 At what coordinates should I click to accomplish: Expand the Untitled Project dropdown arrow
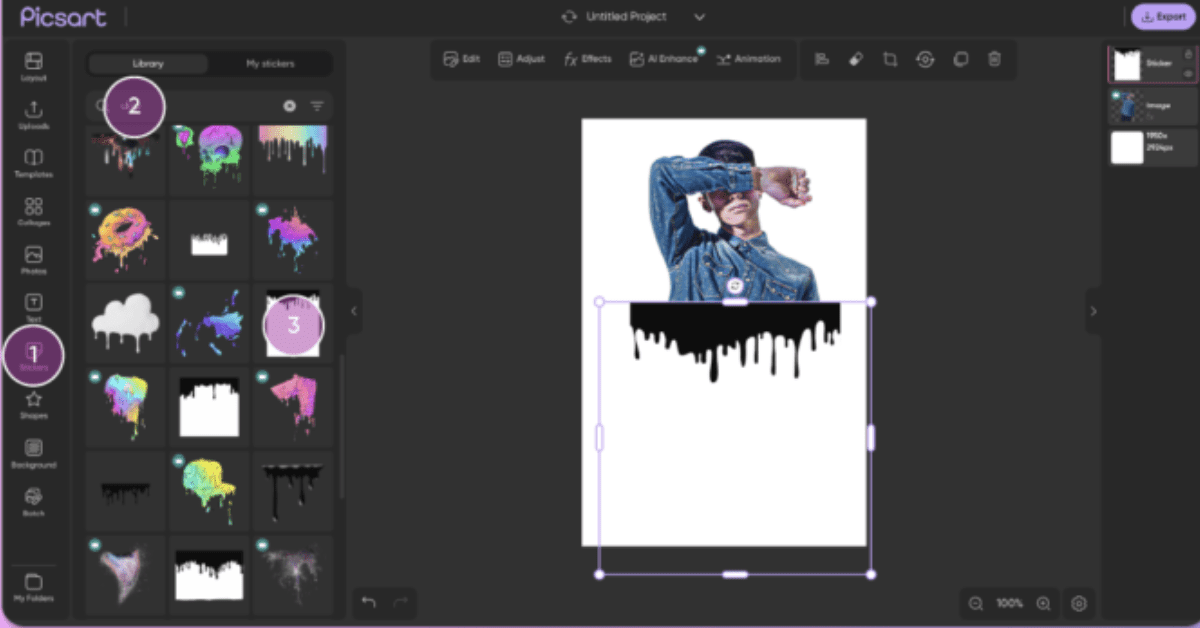[x=699, y=17]
